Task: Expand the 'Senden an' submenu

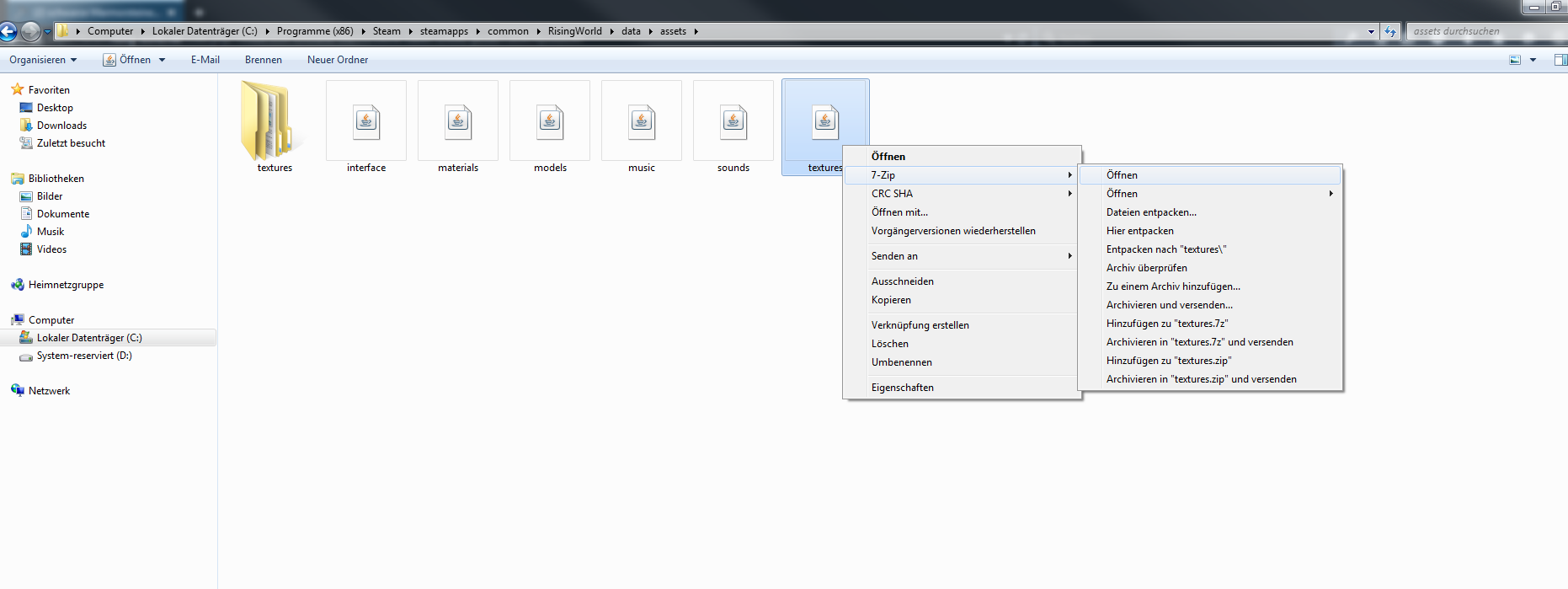Action: click(x=894, y=256)
